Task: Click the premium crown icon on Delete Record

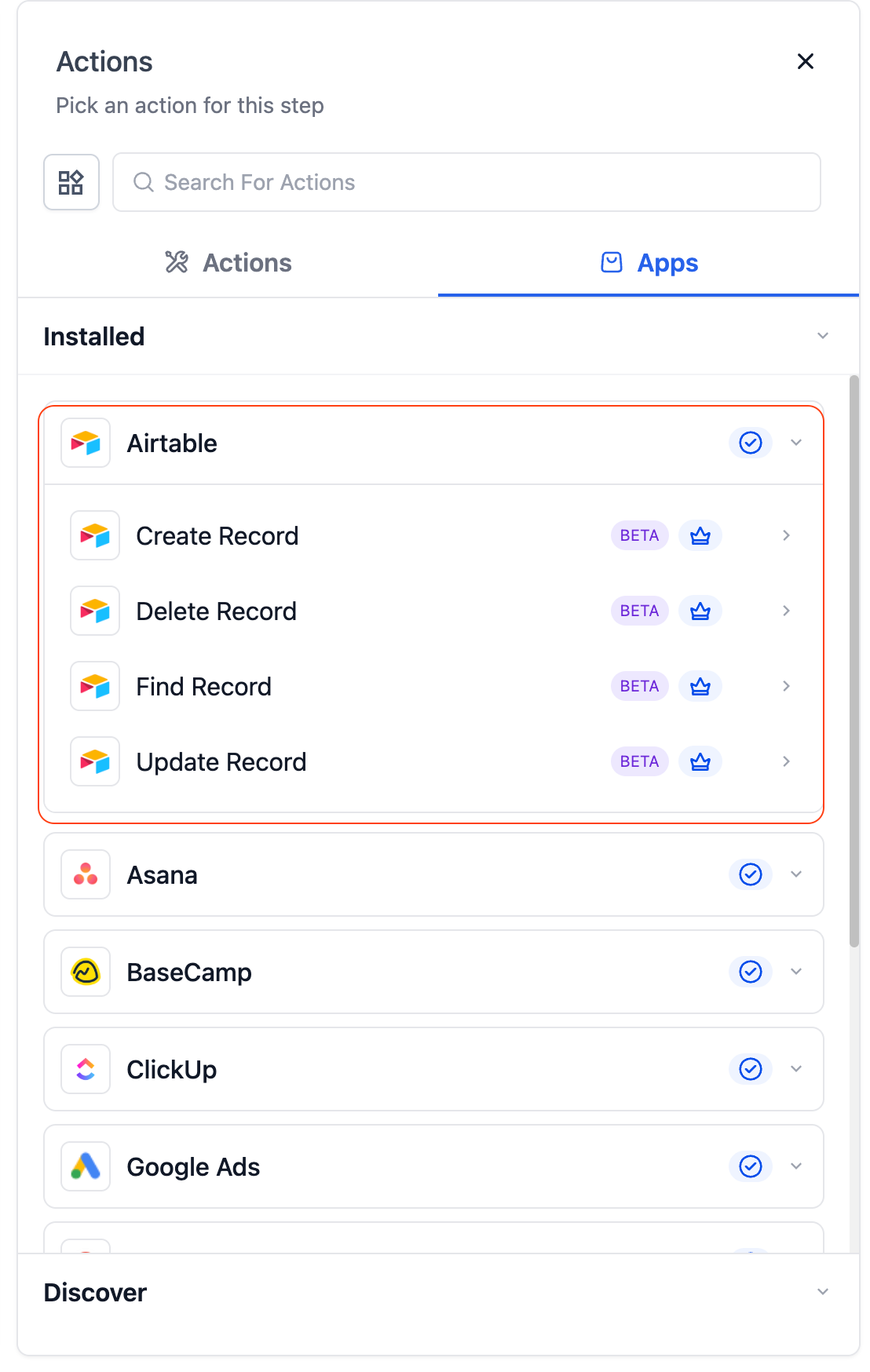Action: (700, 611)
